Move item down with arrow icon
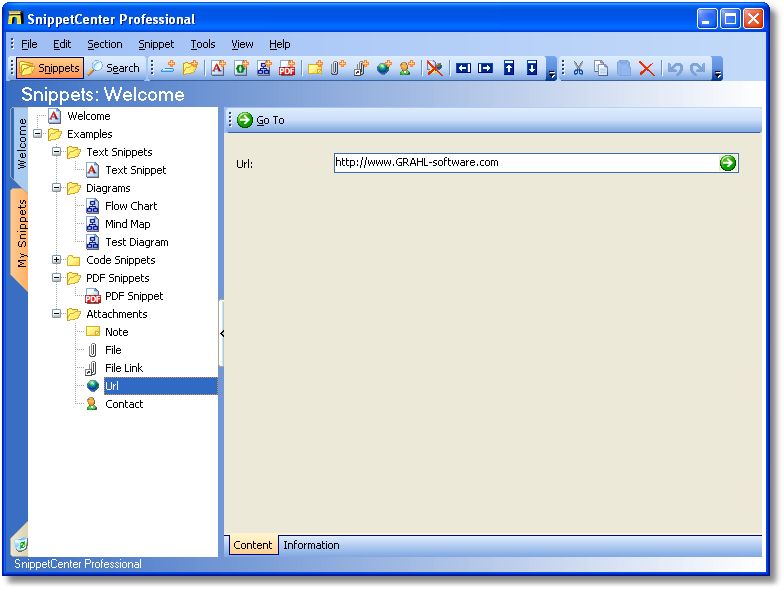 (532, 68)
